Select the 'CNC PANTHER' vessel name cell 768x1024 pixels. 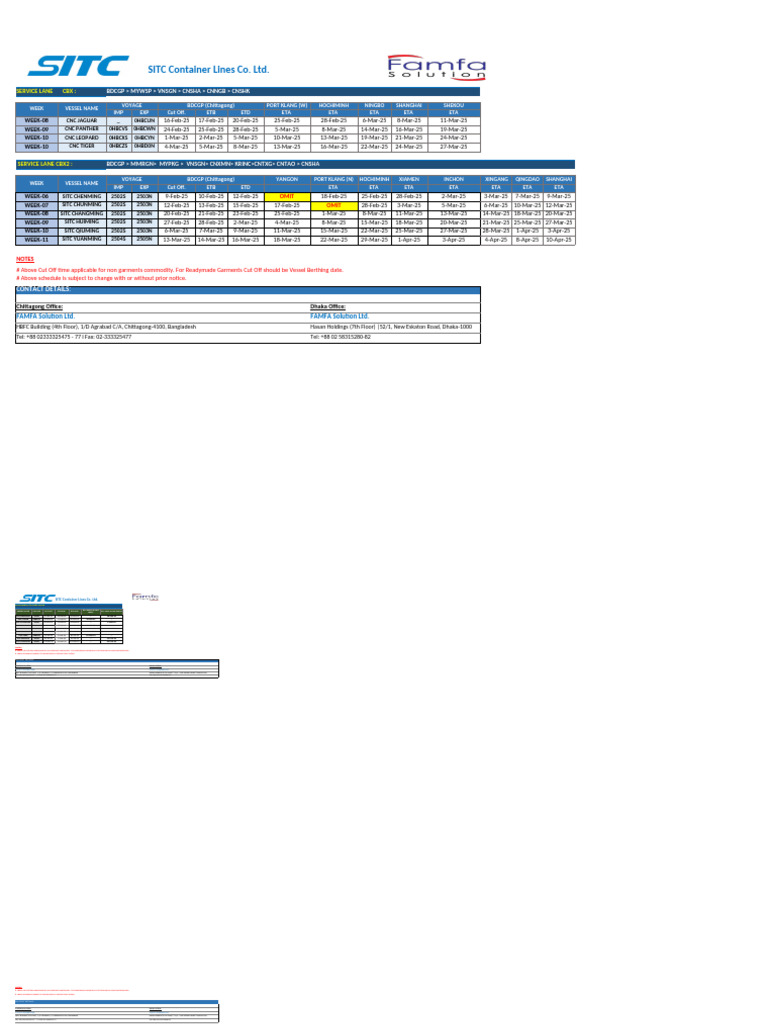click(x=82, y=129)
